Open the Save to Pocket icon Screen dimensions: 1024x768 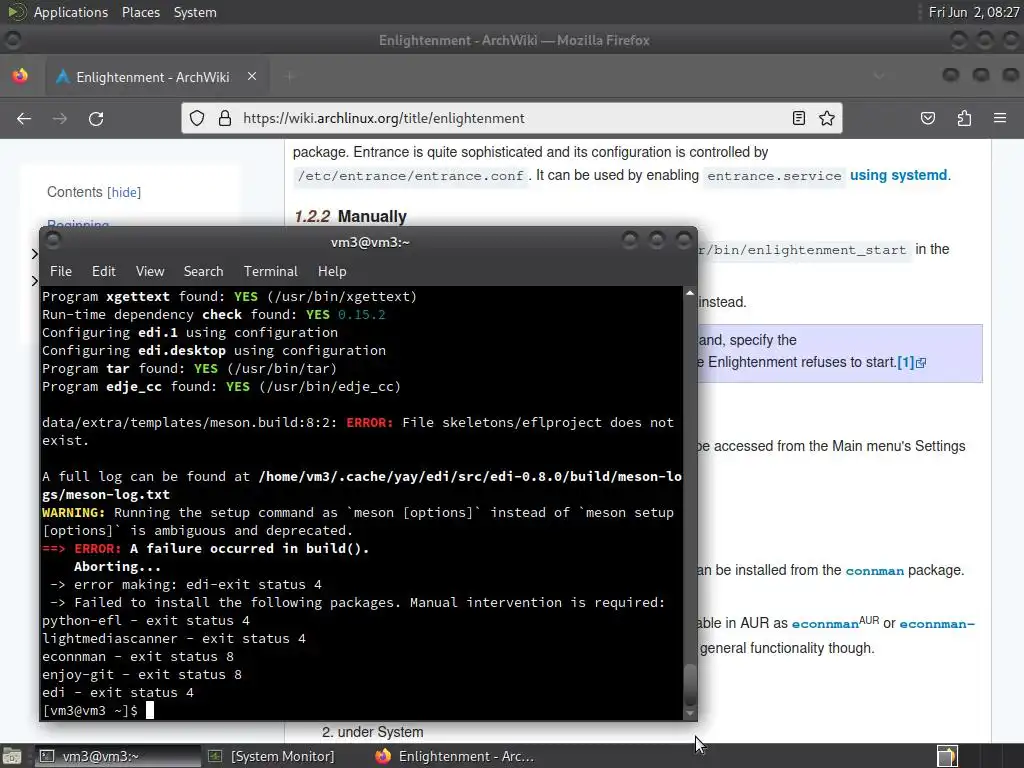coord(927,118)
